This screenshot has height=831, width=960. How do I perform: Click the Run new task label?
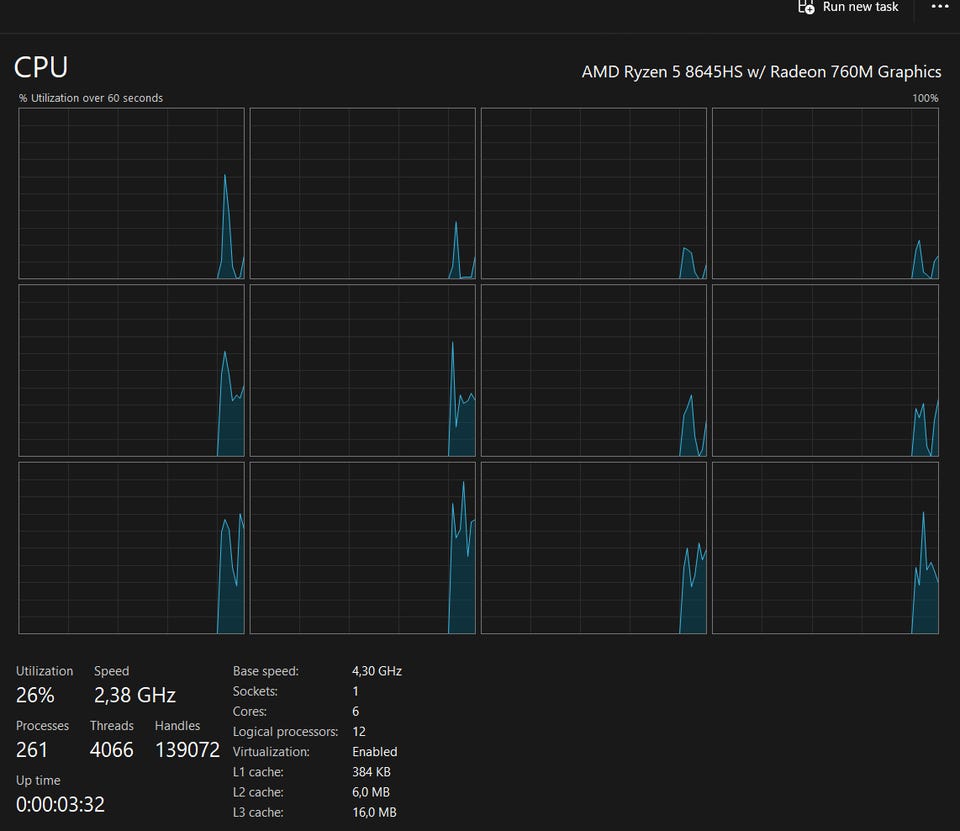[860, 7]
